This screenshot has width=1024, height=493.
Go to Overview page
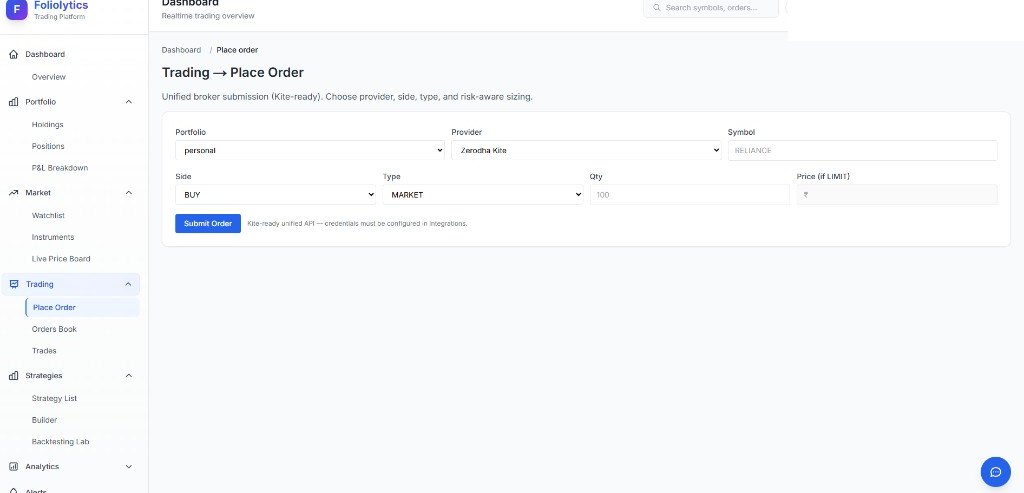(x=49, y=77)
